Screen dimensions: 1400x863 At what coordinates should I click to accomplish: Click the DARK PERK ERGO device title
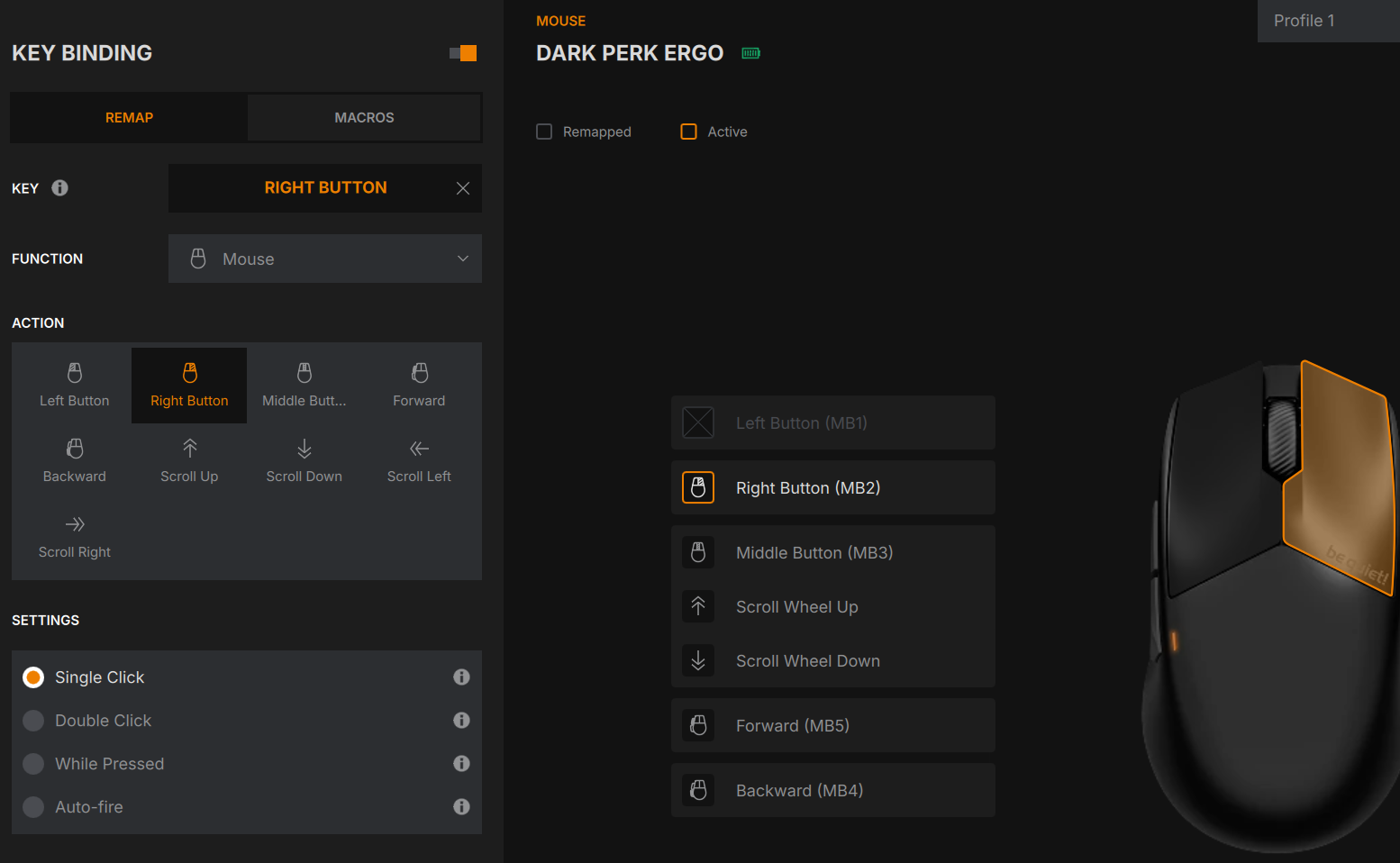tap(630, 53)
